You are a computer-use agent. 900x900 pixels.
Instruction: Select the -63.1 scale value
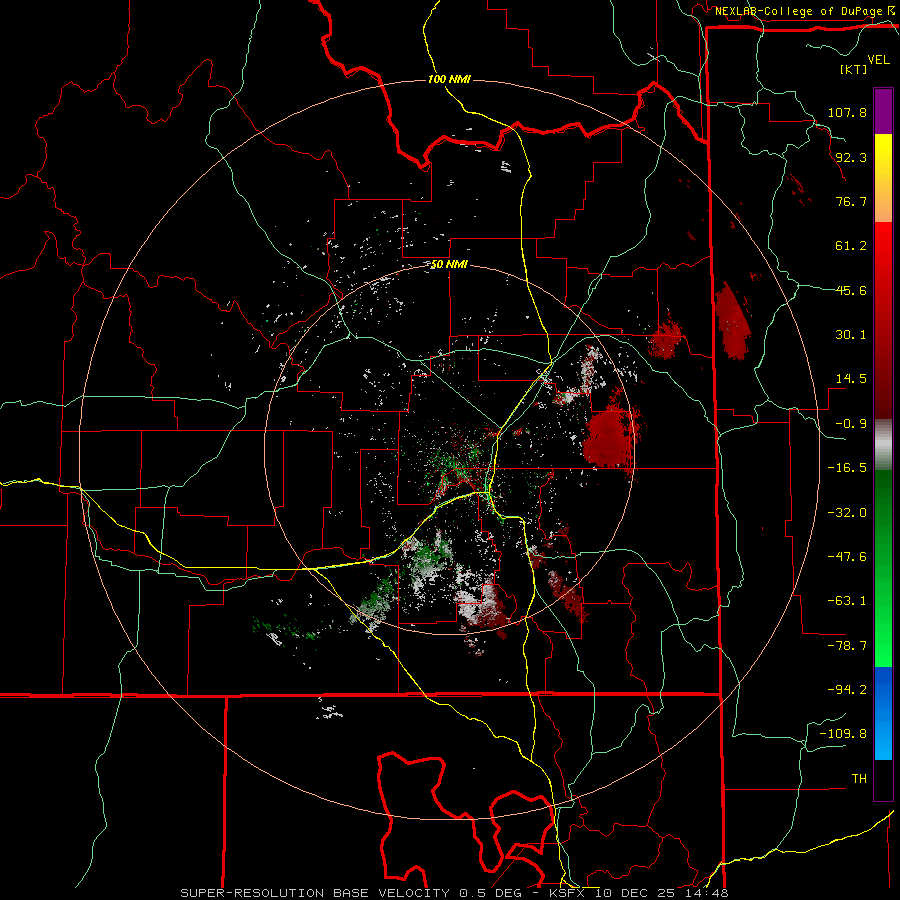coord(847,601)
